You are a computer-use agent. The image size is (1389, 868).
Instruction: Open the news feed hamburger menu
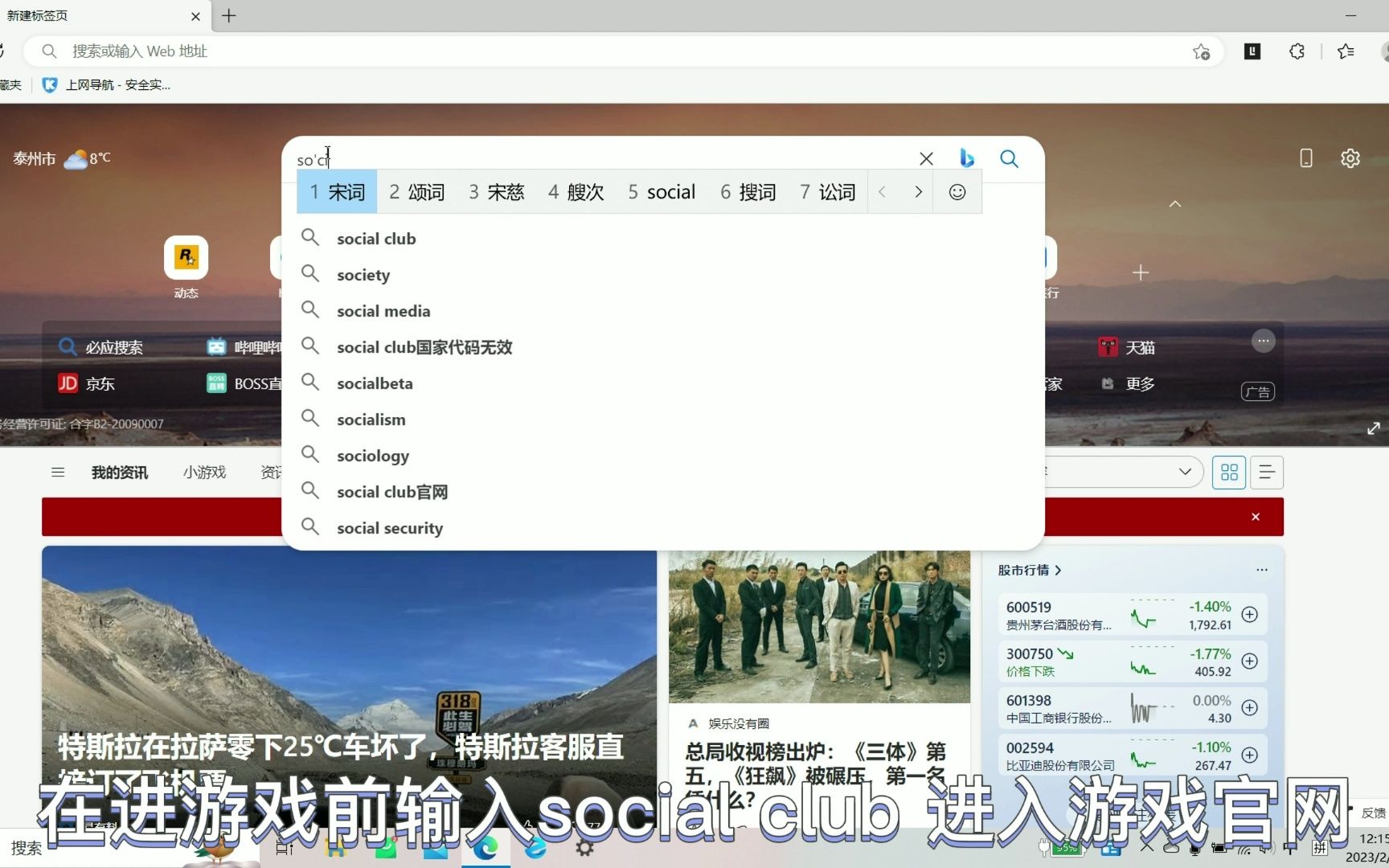58,473
